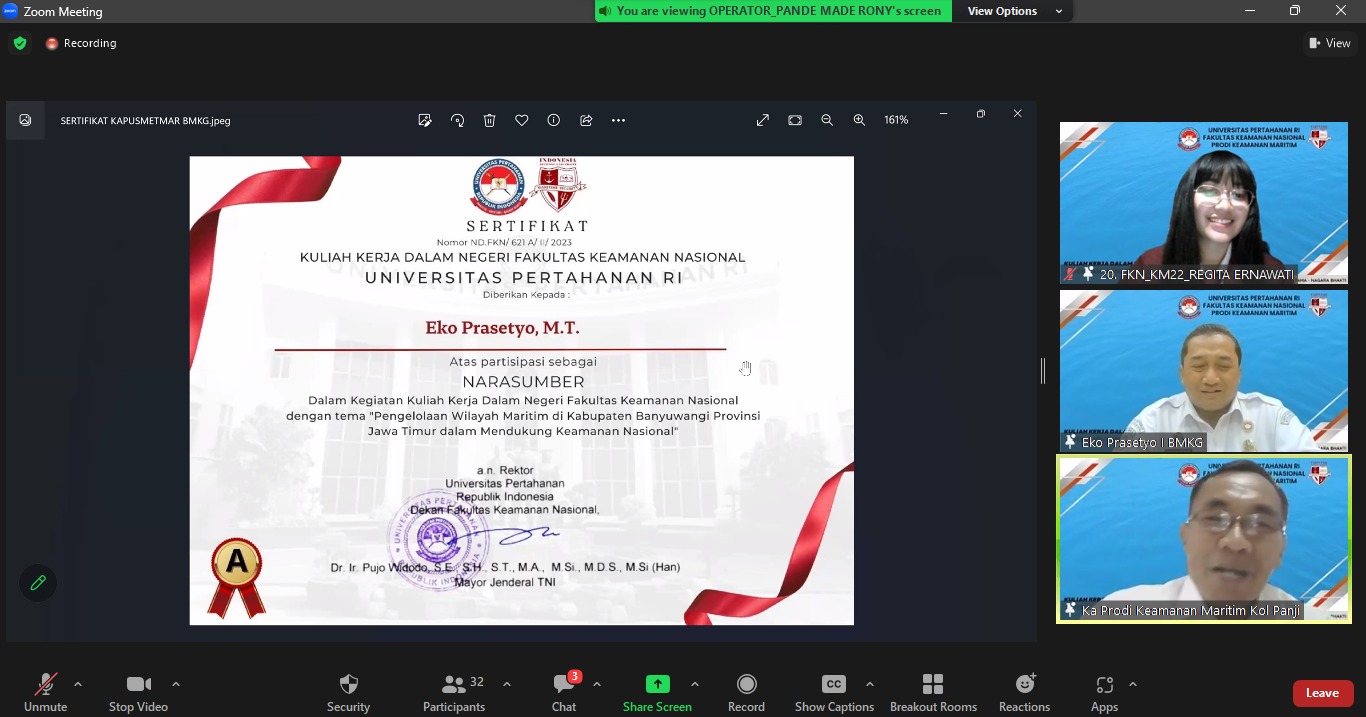Open Security settings

click(x=348, y=693)
